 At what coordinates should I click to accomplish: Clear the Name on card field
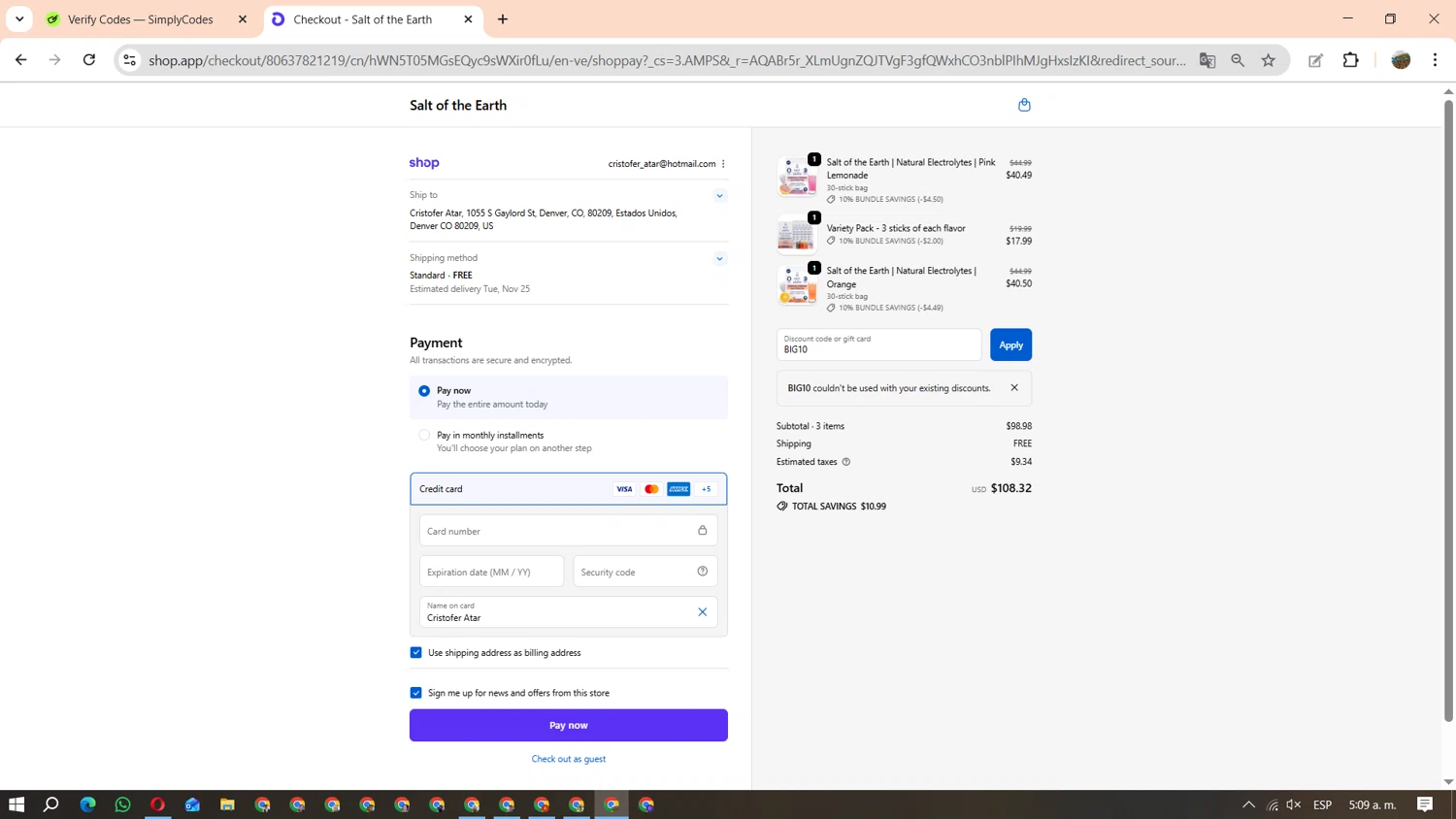(702, 612)
